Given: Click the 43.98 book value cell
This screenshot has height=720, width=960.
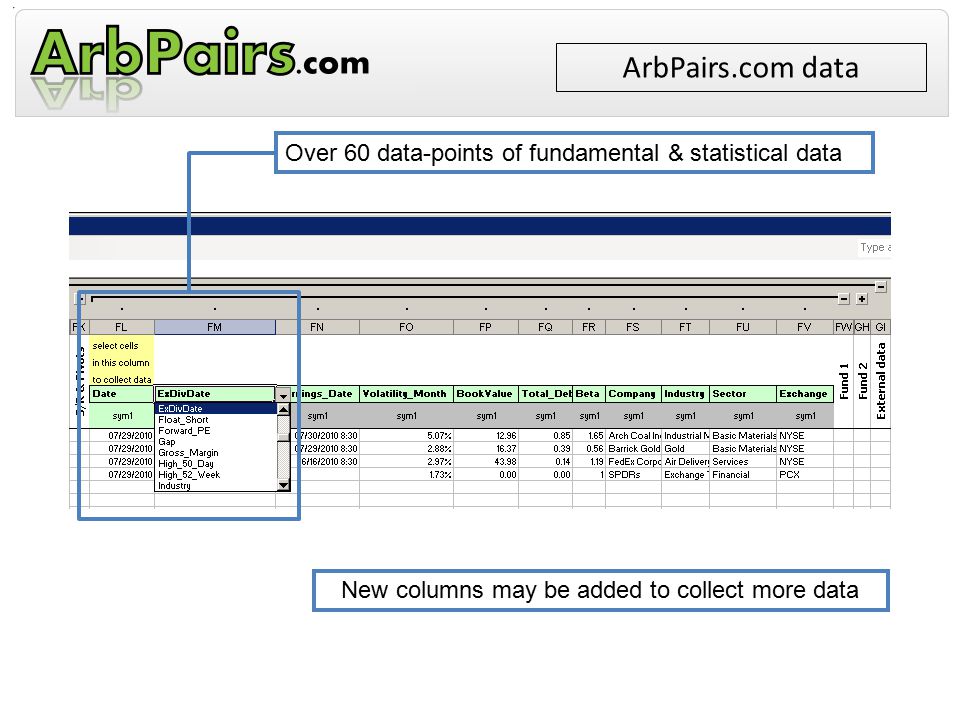Looking at the screenshot, I should click(x=486, y=461).
